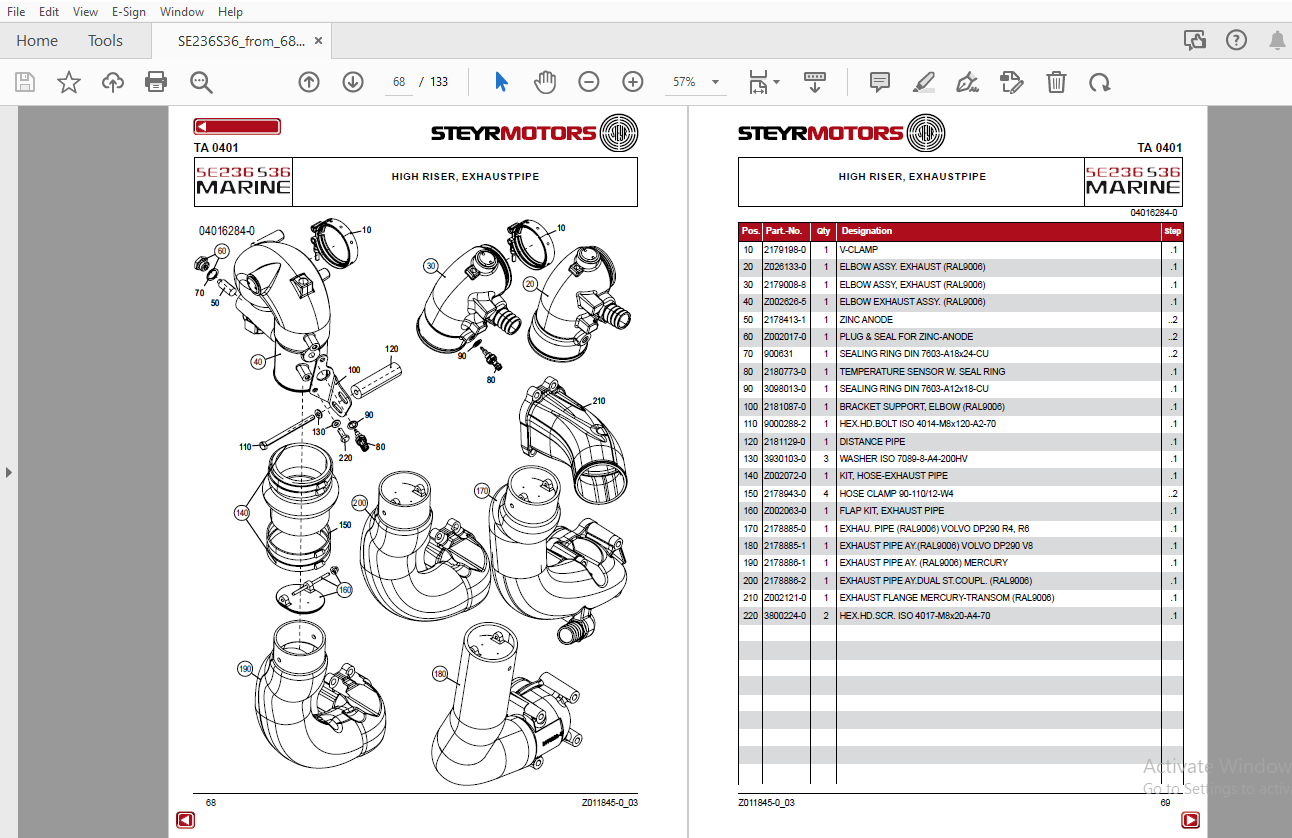Go to the previous page arrow
Image resolution: width=1292 pixels, height=838 pixels.
pos(309,82)
